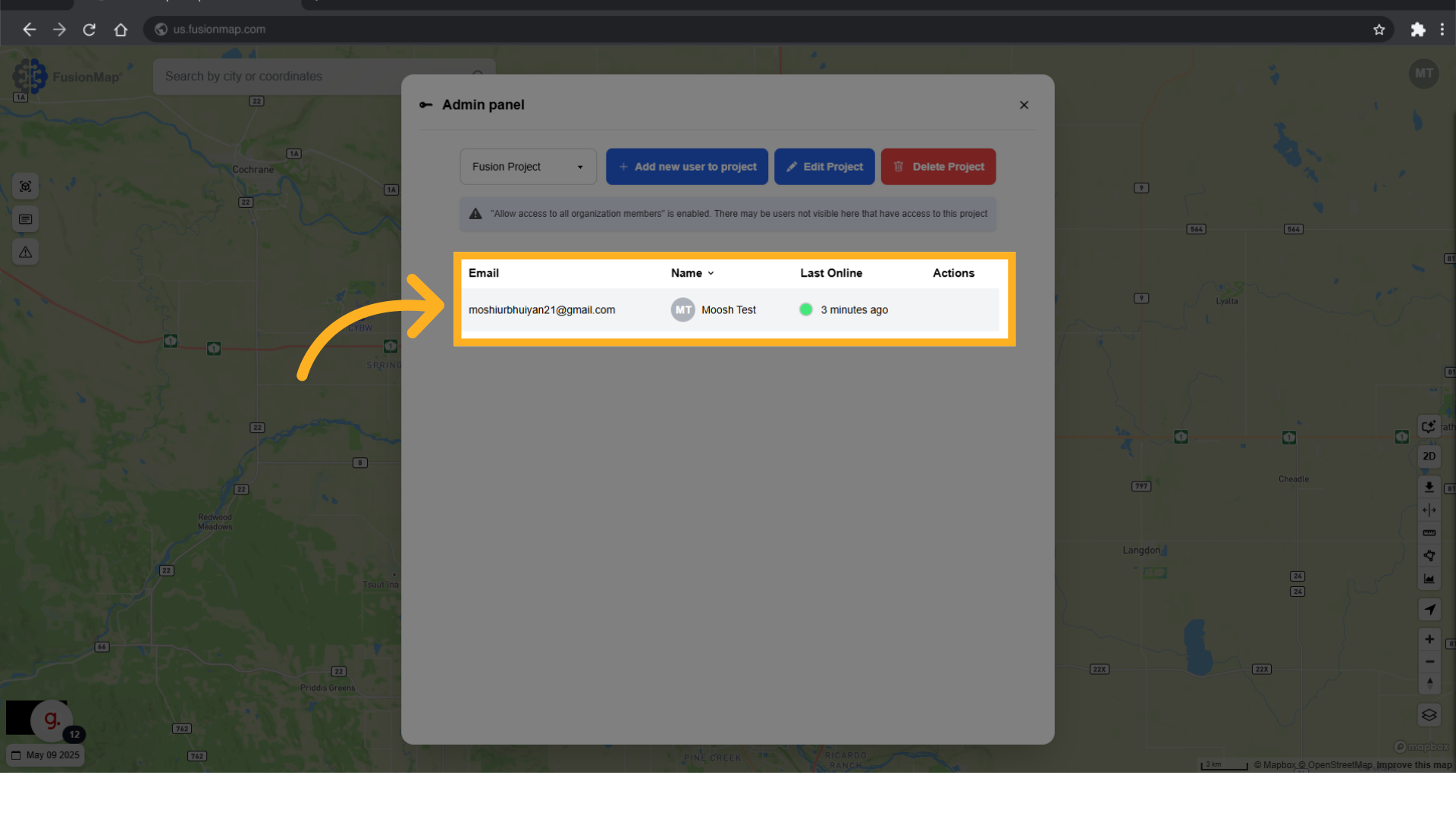
Task: Go forward in browser
Action: 59,30
